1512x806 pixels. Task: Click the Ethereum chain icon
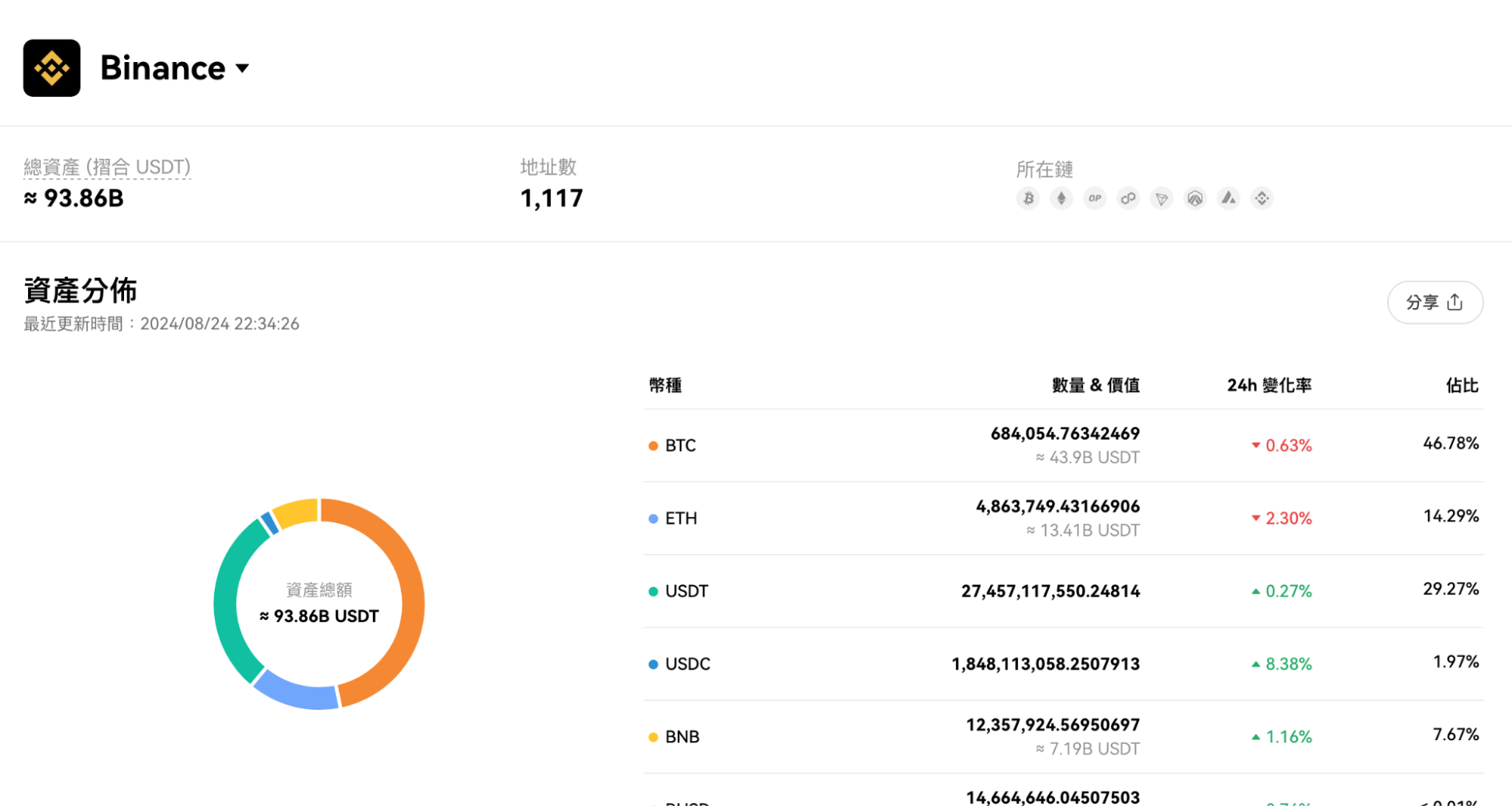coord(1061,198)
